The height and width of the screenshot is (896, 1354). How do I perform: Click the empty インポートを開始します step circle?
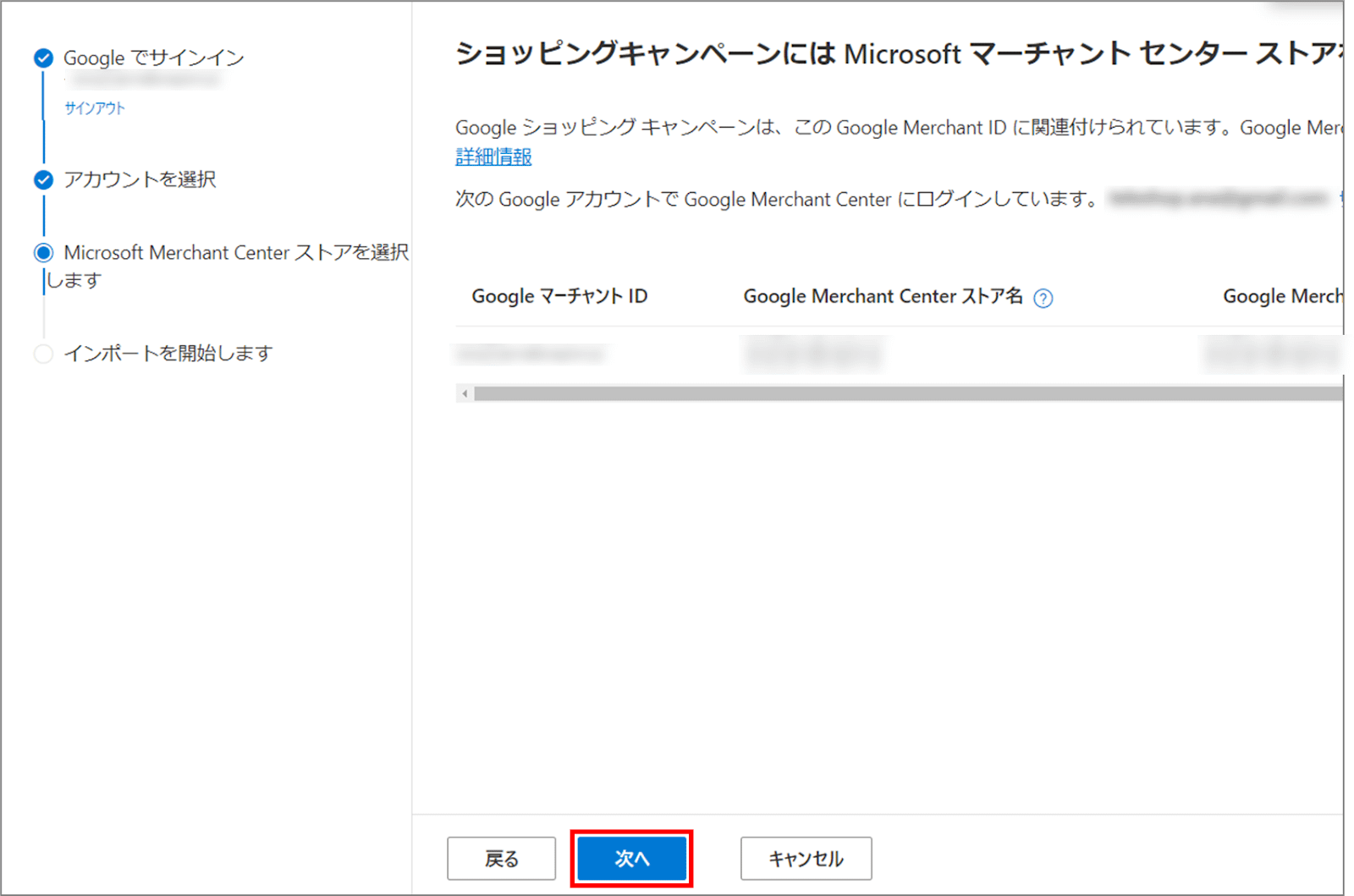pyautogui.click(x=43, y=354)
